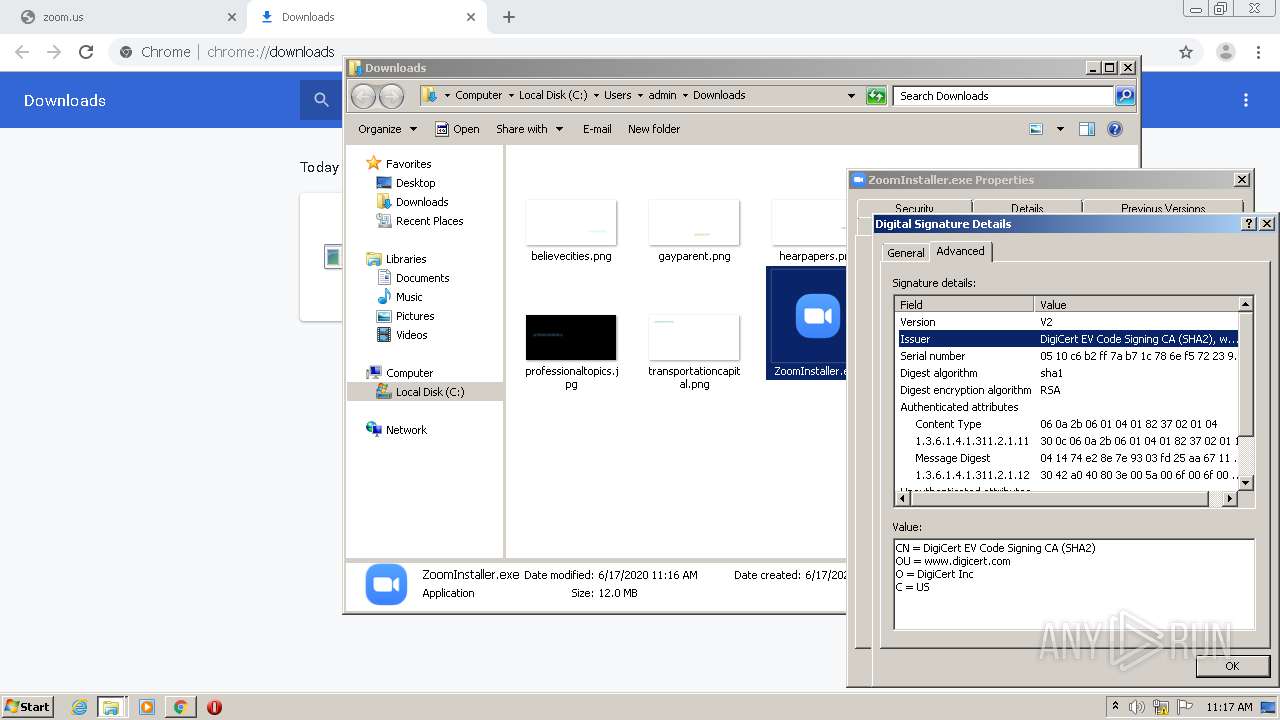Select the Digest algorithm row

point(1066,373)
